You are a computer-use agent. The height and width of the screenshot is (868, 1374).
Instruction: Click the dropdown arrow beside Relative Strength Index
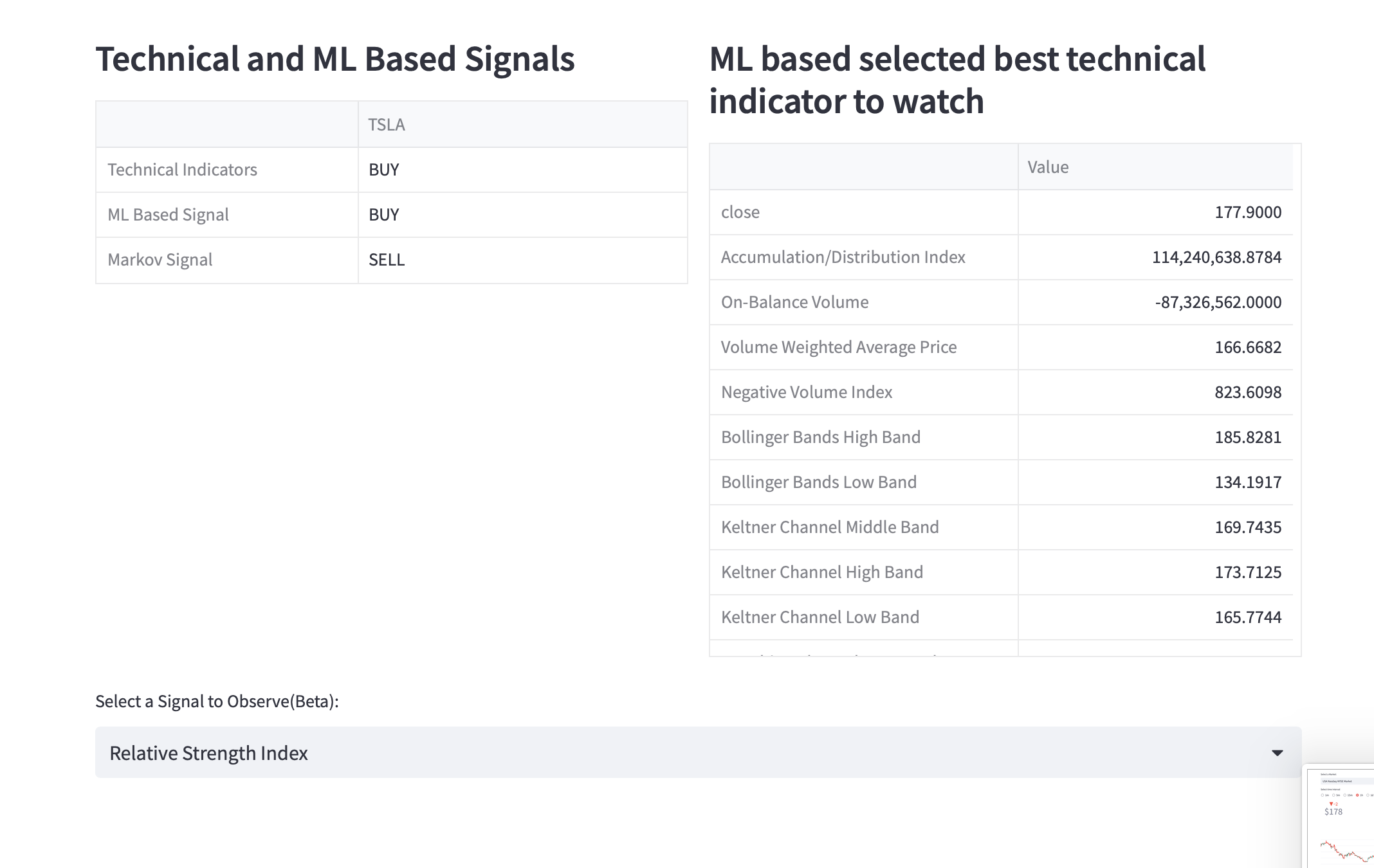1277,753
